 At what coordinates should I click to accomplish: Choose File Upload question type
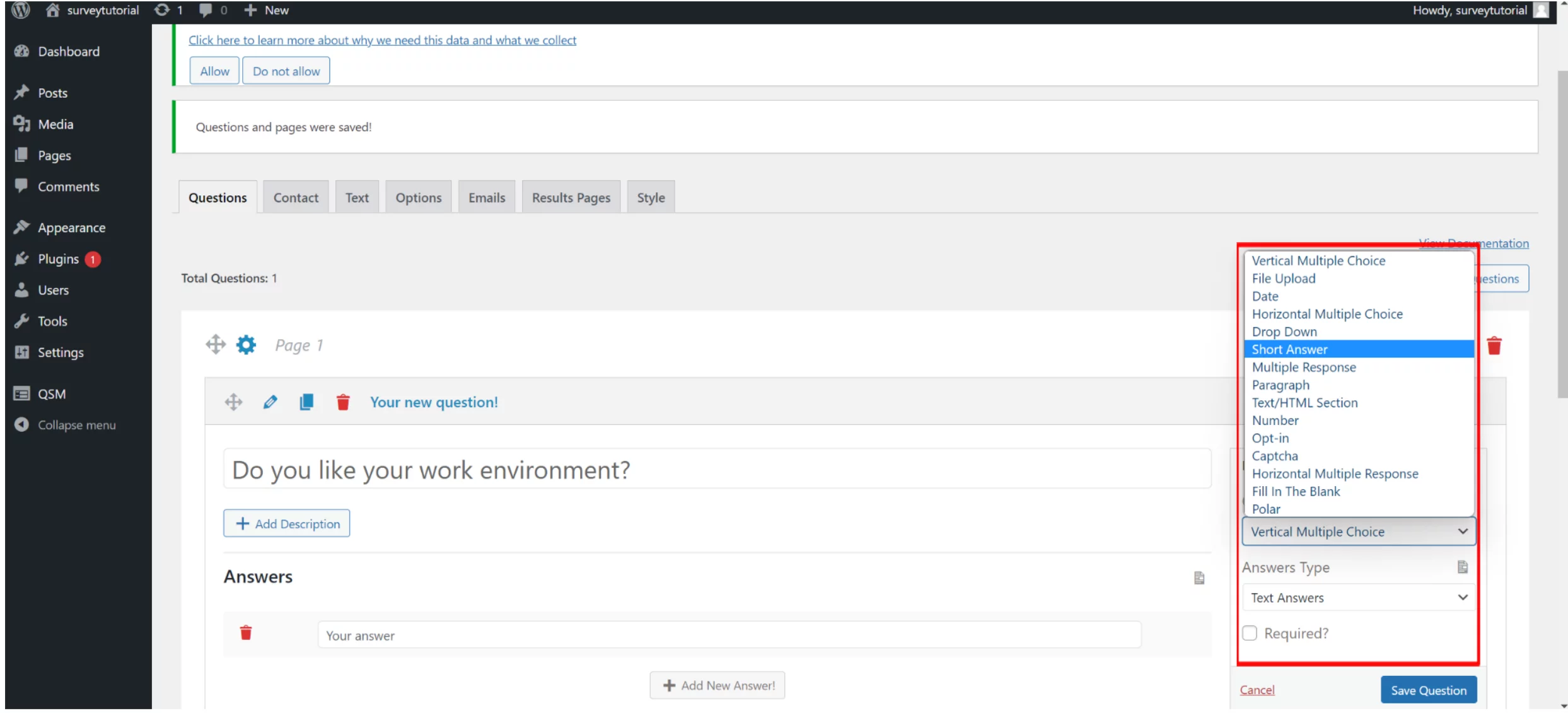point(1359,279)
